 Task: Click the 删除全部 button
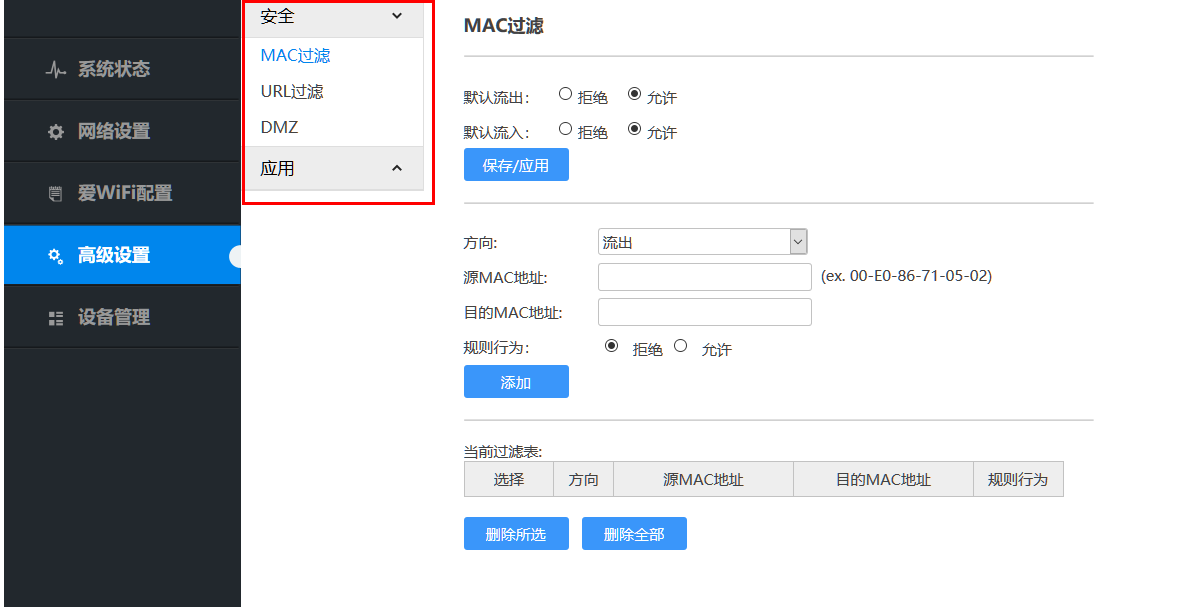tap(634, 534)
